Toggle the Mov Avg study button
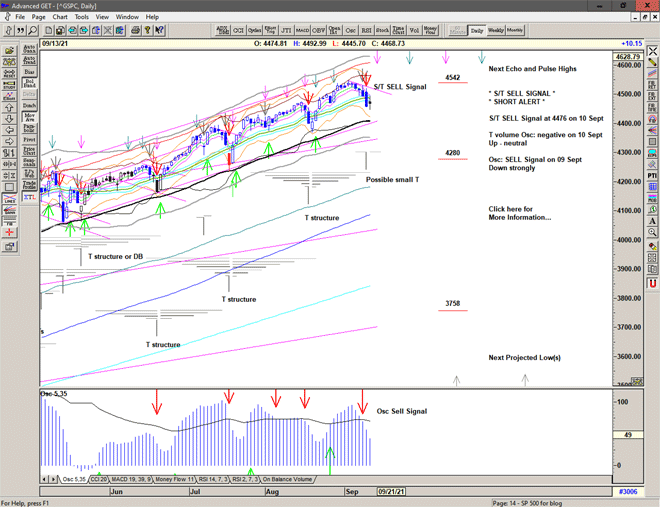Screen dimensions: 660x507 click(29, 118)
